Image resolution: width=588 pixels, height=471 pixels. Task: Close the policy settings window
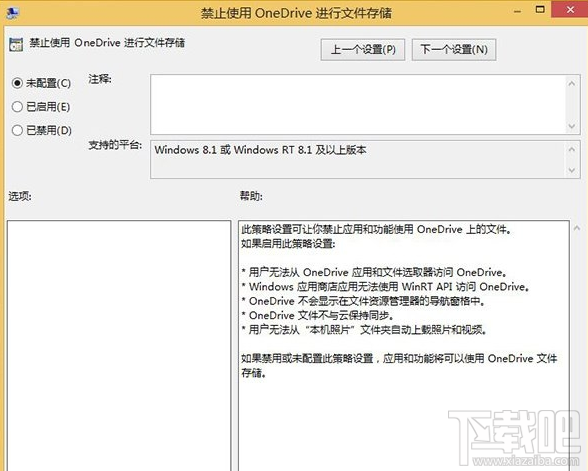(570, 9)
